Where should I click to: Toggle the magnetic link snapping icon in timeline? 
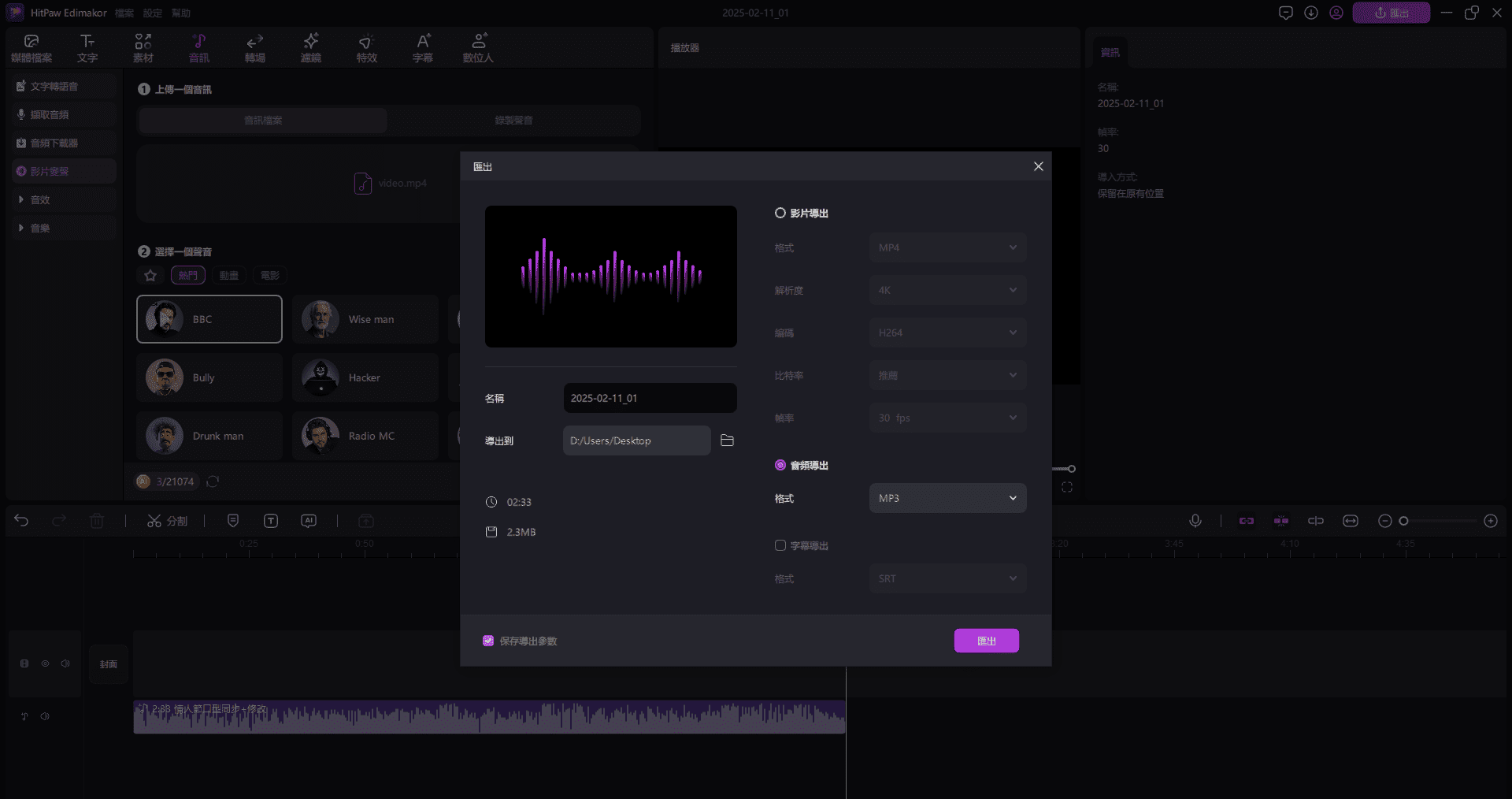pyautogui.click(x=1247, y=521)
